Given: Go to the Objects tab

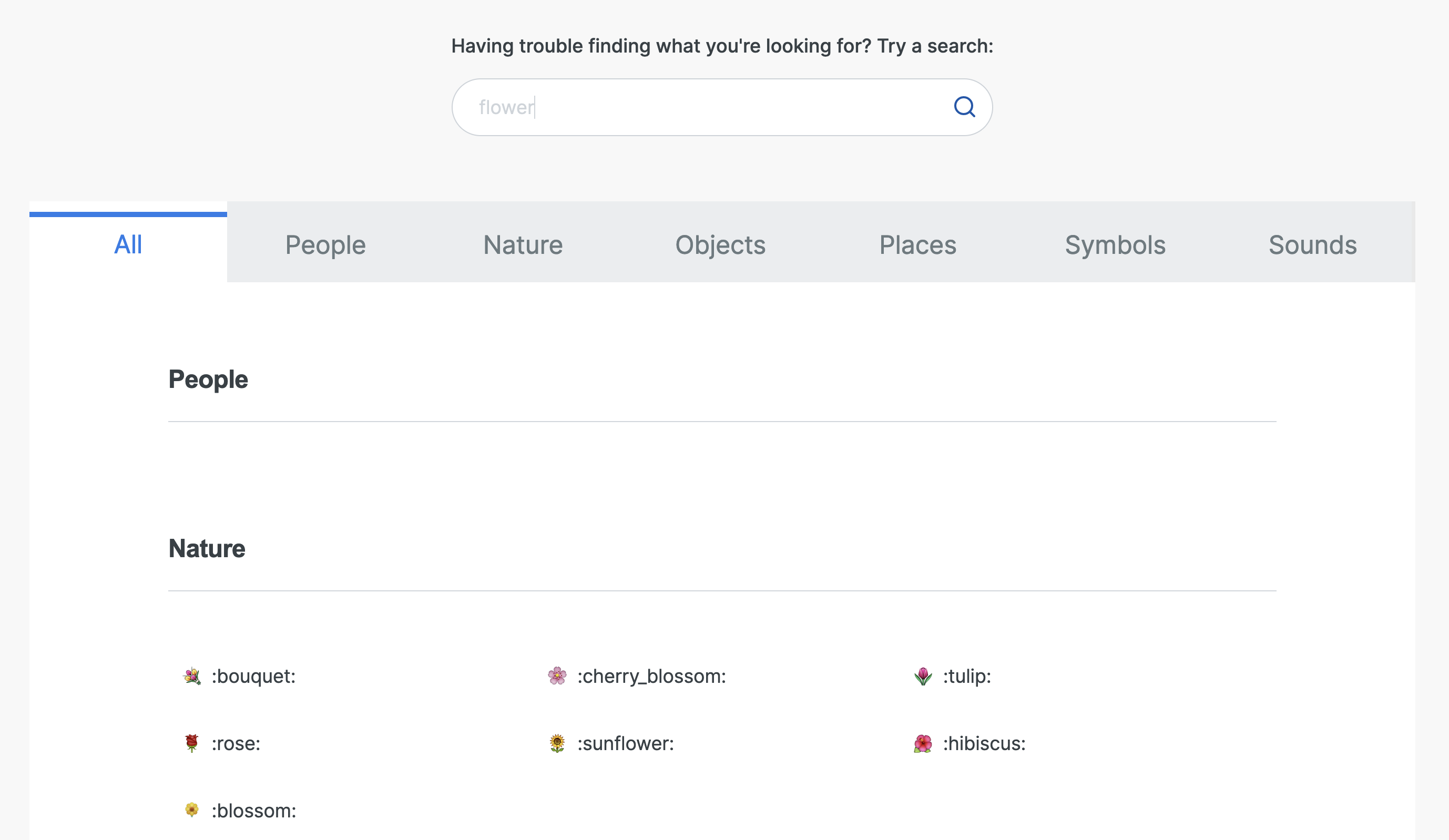Looking at the screenshot, I should click(x=720, y=245).
